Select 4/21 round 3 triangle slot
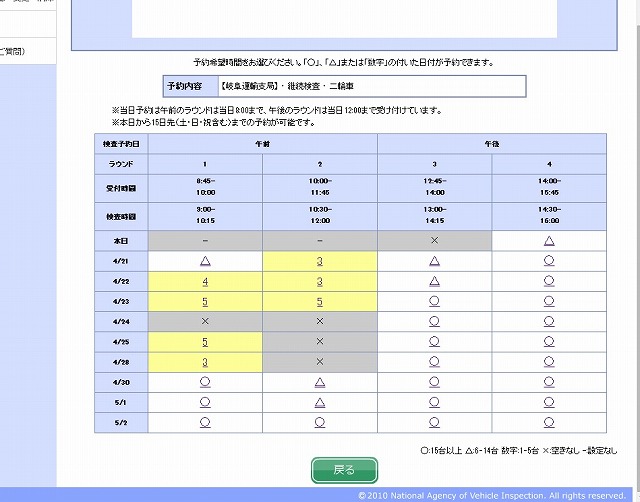 coord(435,261)
